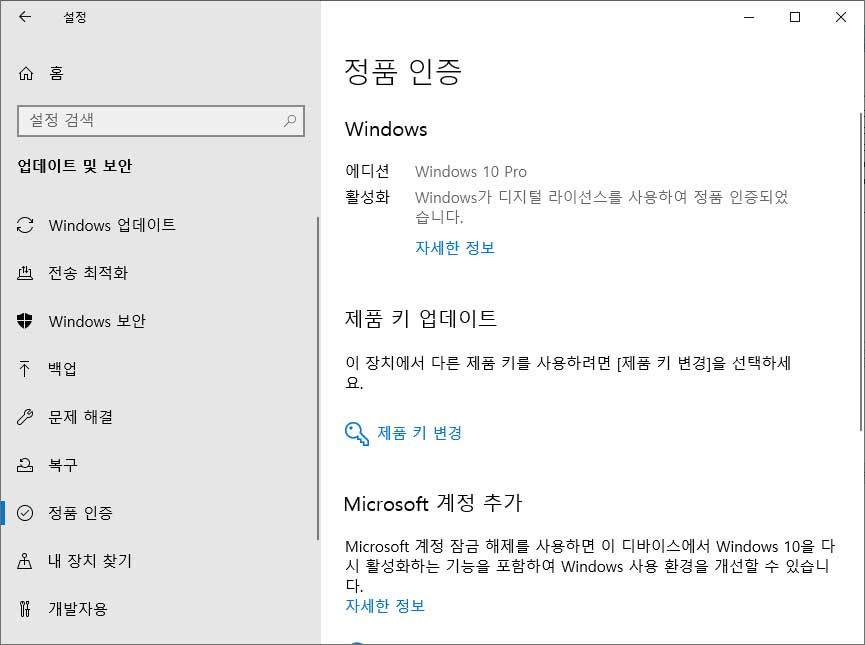Click the 정품 인증 page heading
This screenshot has height=645, width=865.
tap(403, 72)
